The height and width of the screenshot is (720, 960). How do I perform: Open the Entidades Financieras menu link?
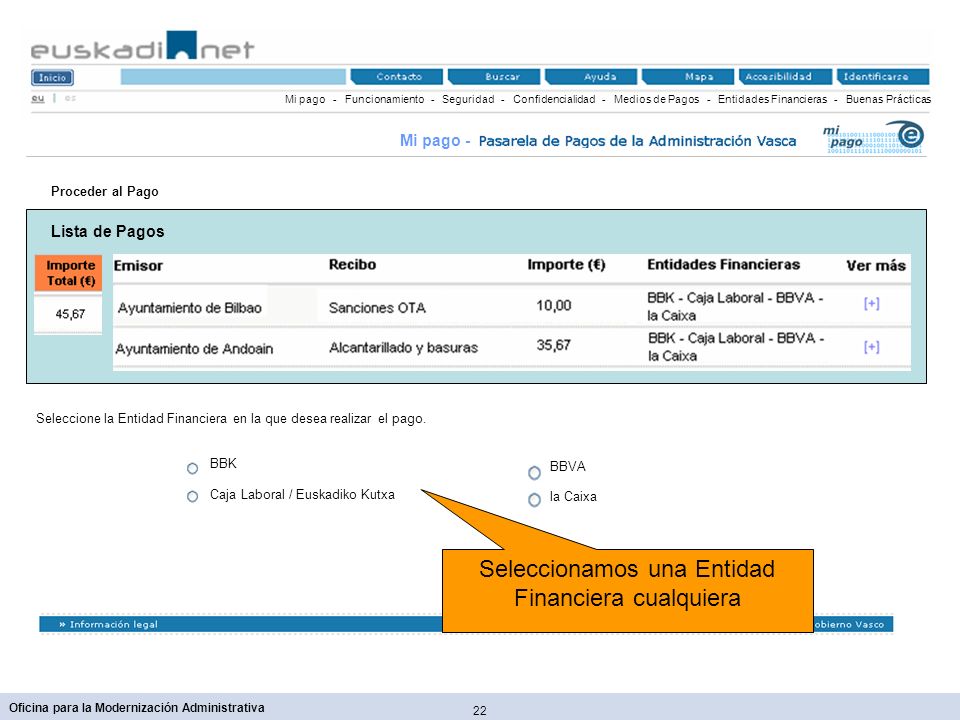(x=772, y=99)
